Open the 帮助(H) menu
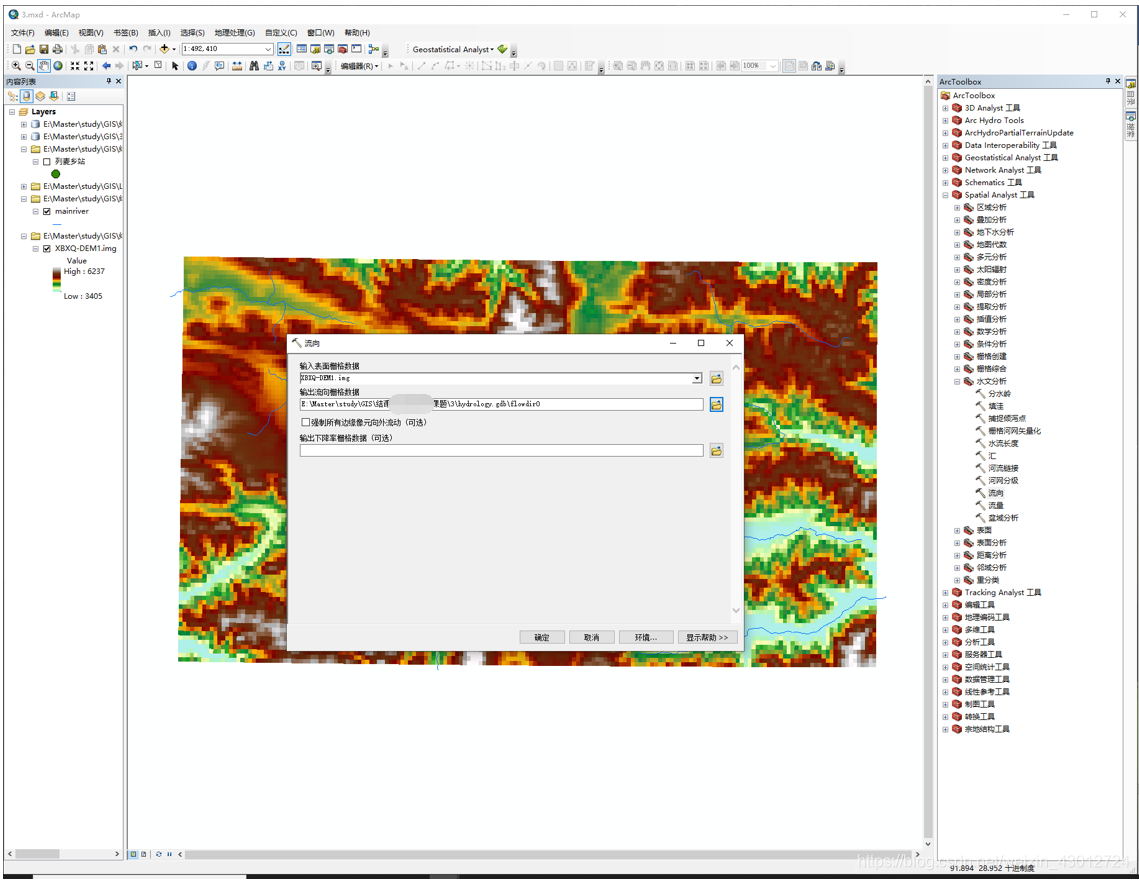The image size is (1139, 880). (357, 33)
